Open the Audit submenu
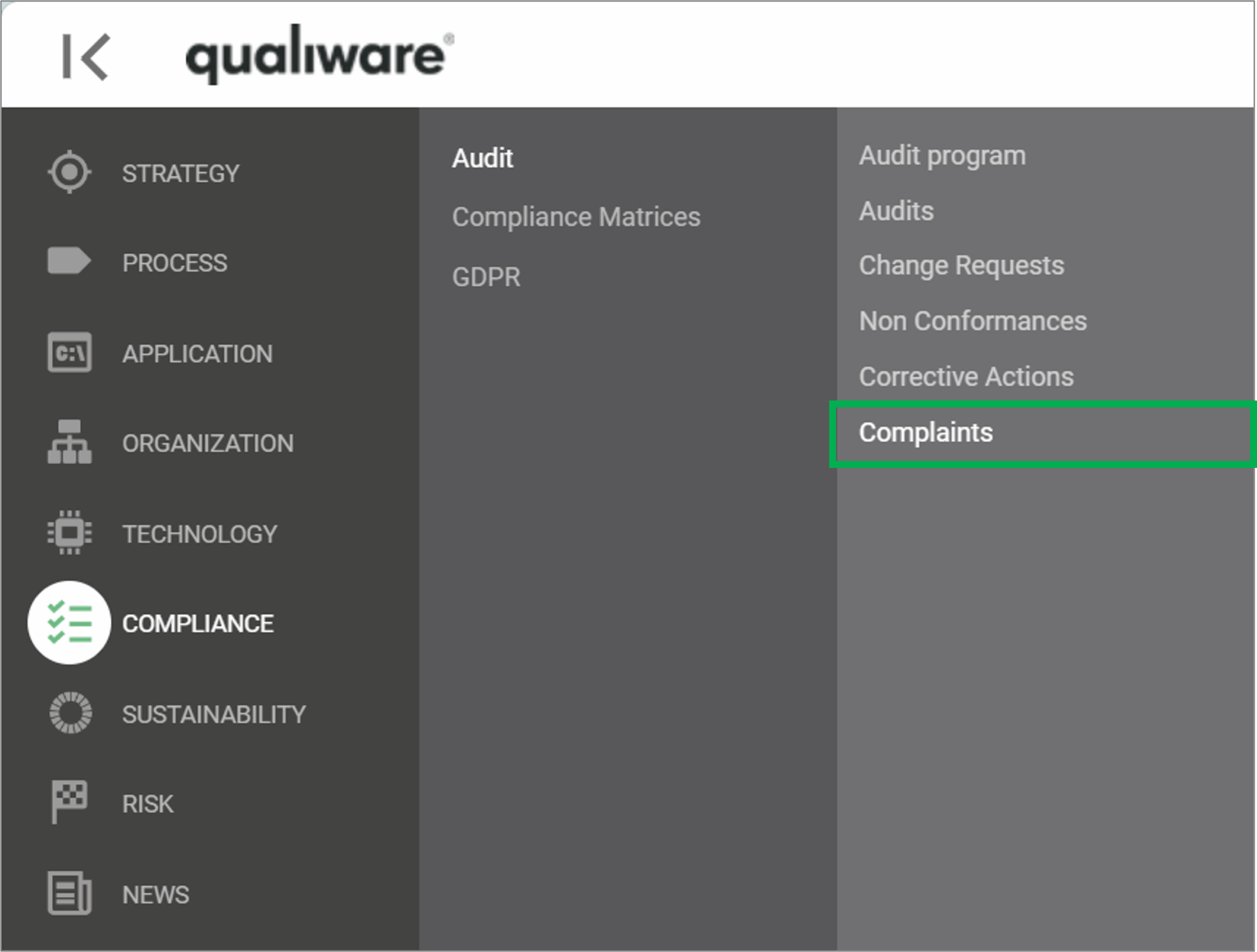 click(x=483, y=158)
